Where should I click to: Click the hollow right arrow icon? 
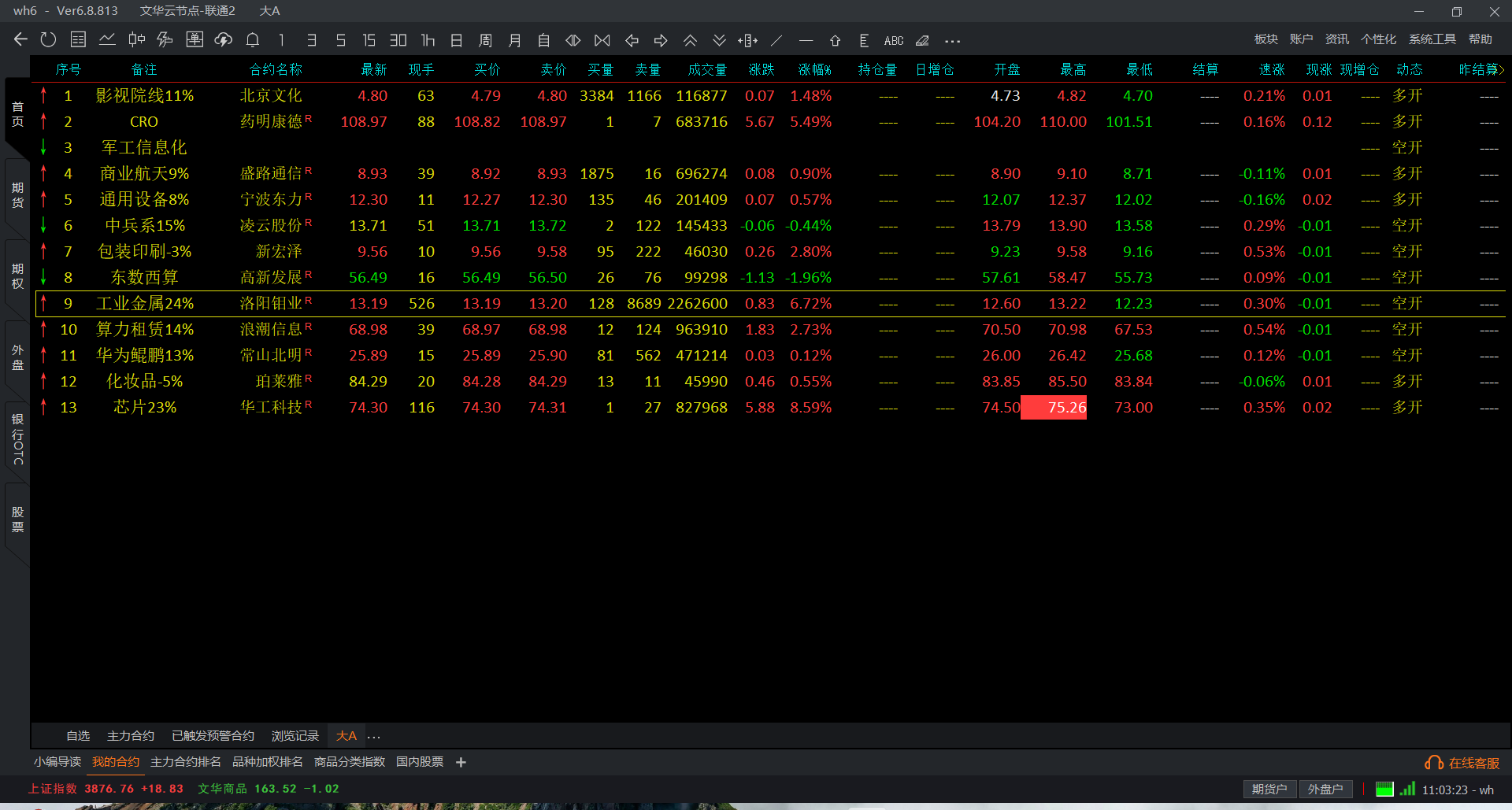(x=661, y=40)
